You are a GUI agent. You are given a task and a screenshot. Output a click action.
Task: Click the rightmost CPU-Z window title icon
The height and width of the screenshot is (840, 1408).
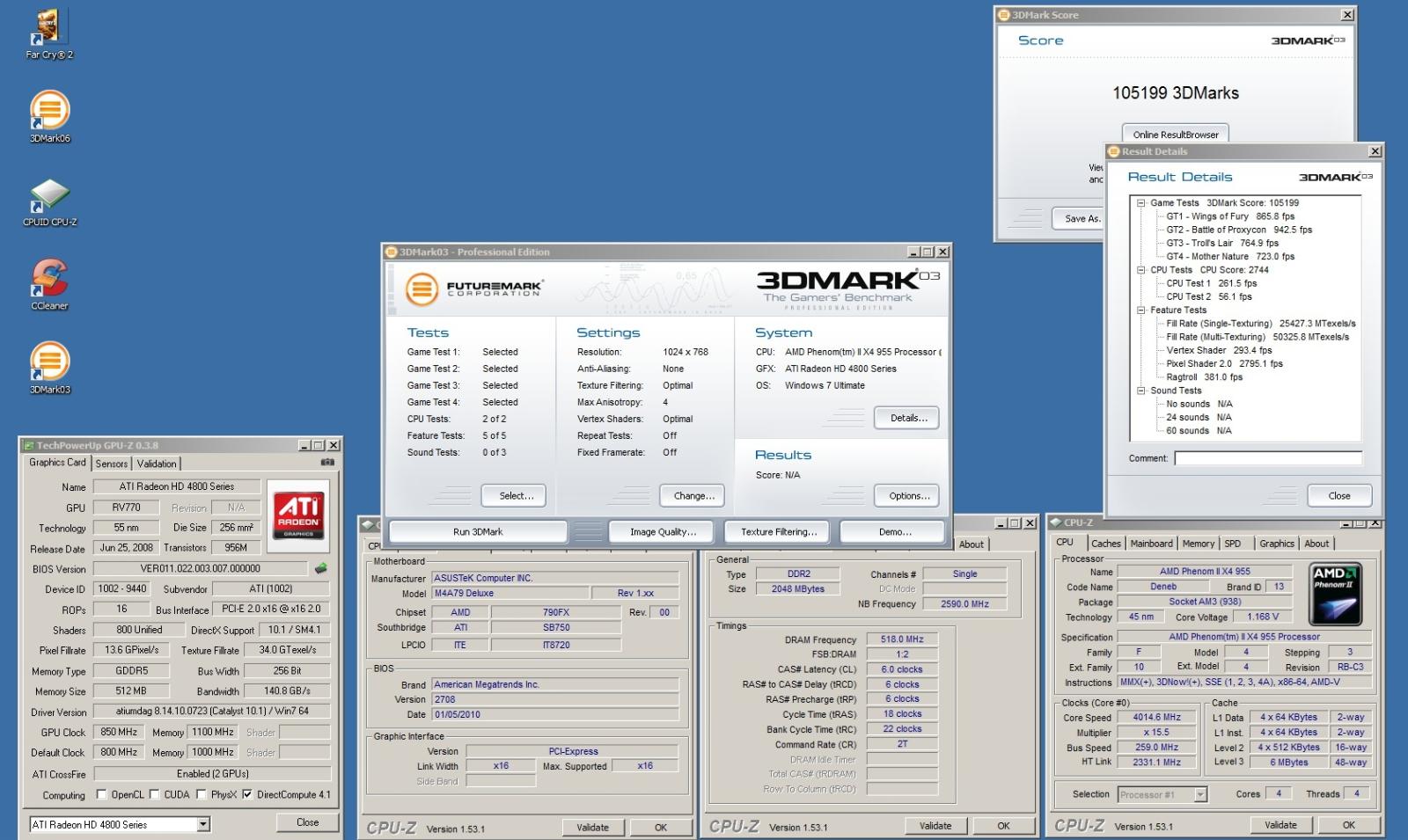(x=1056, y=522)
